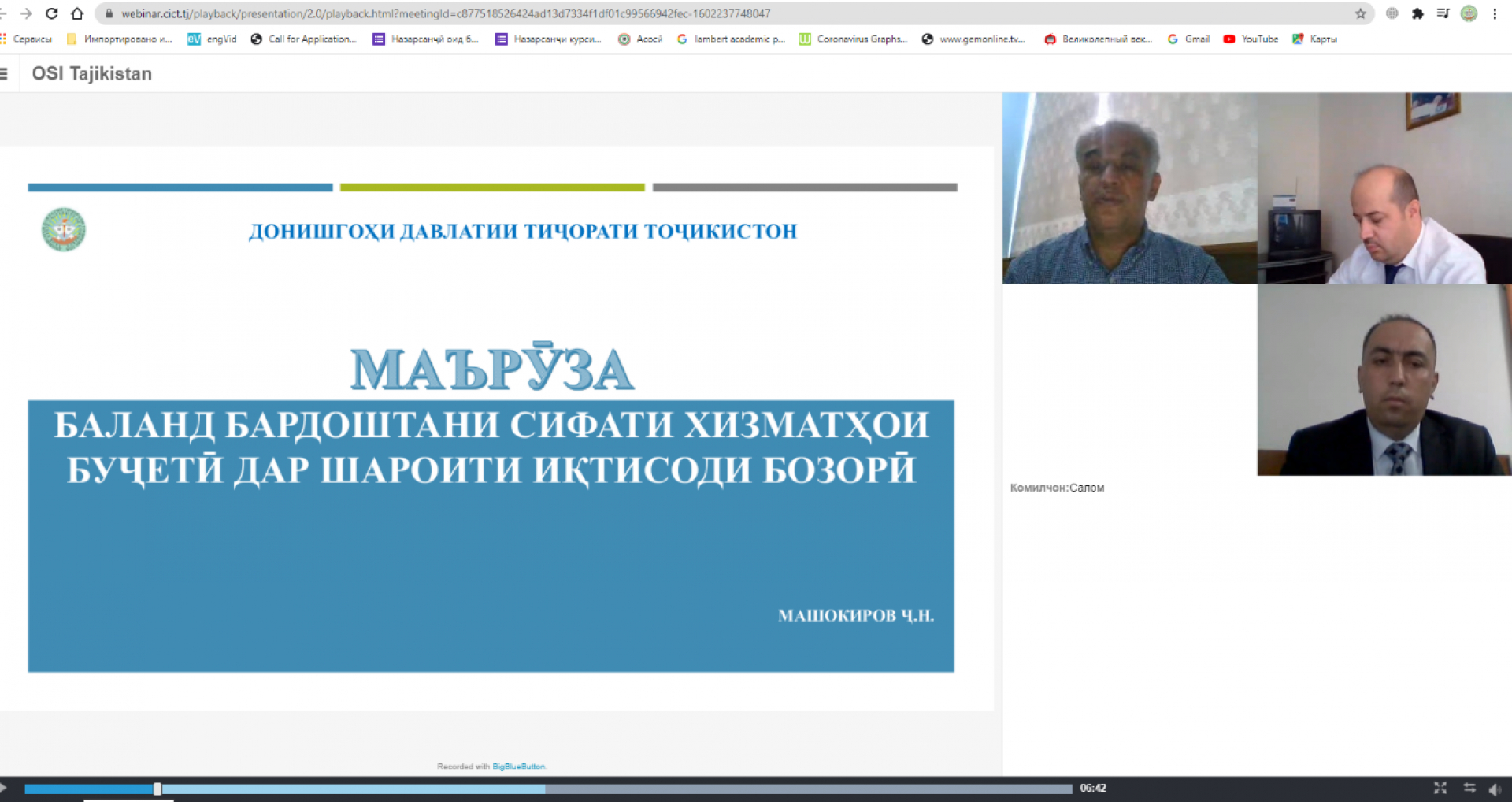Viewport: 1512px width, 802px height.
Task: Toggle the playback fullscreen icon
Action: click(1440, 788)
